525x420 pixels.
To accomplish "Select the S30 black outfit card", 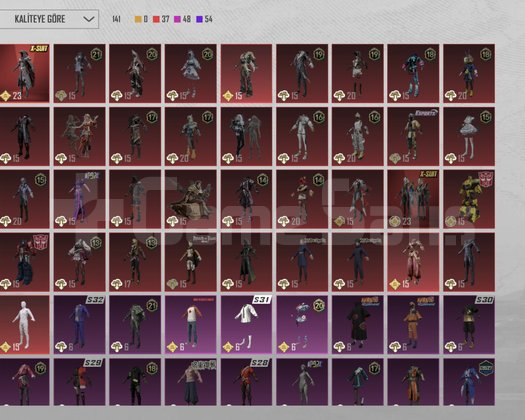I will [469, 325].
